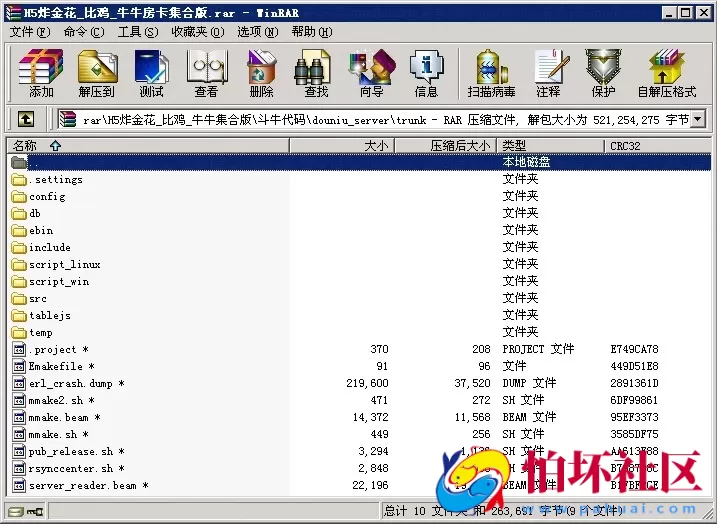Open the View (查看) toolbar icon
717x524 pixels.
tap(207, 73)
